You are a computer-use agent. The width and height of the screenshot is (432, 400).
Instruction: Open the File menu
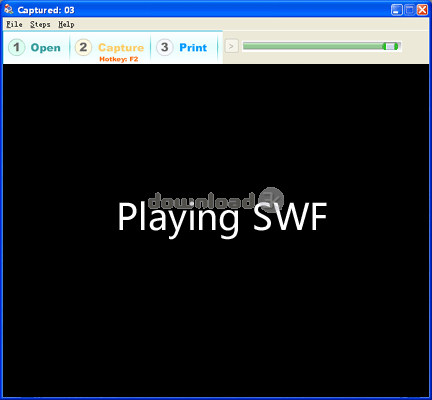click(14, 24)
